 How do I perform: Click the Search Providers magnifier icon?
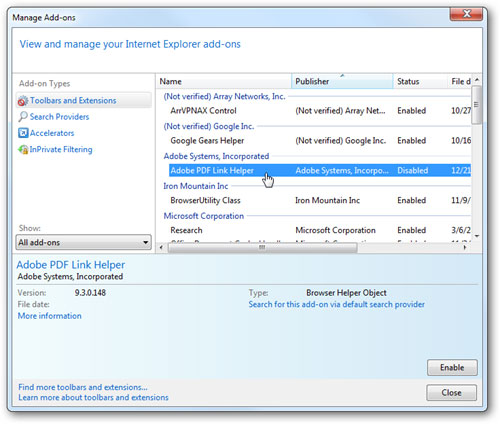(x=23, y=117)
